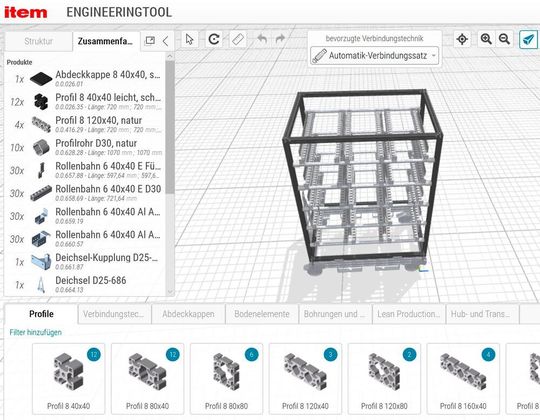The width and height of the screenshot is (540, 420).
Task: Open the Abdeckkappen tab
Action: [188, 314]
